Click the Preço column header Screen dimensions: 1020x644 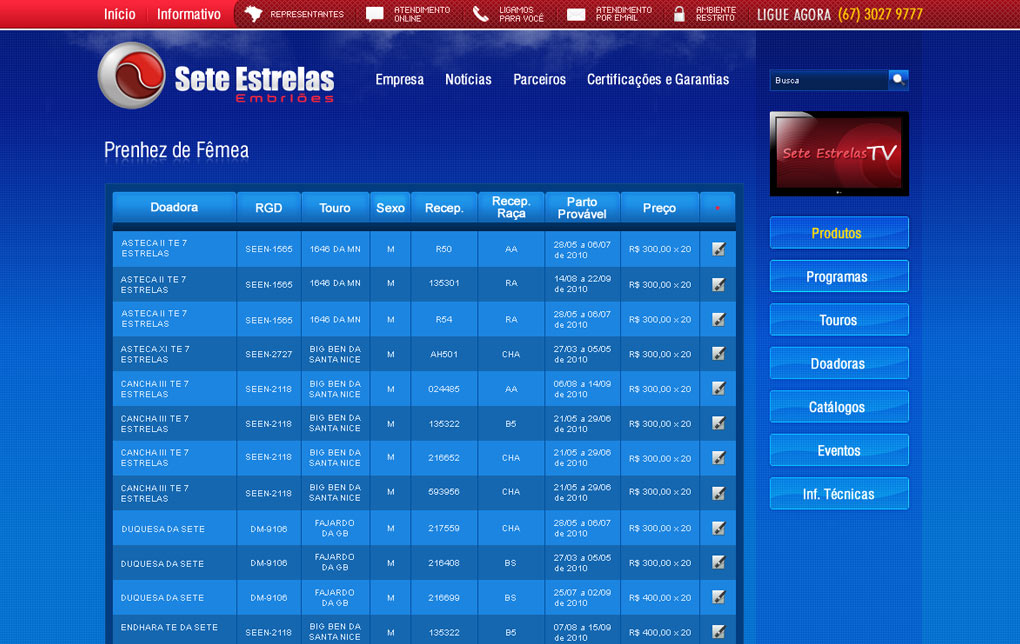[x=660, y=208]
